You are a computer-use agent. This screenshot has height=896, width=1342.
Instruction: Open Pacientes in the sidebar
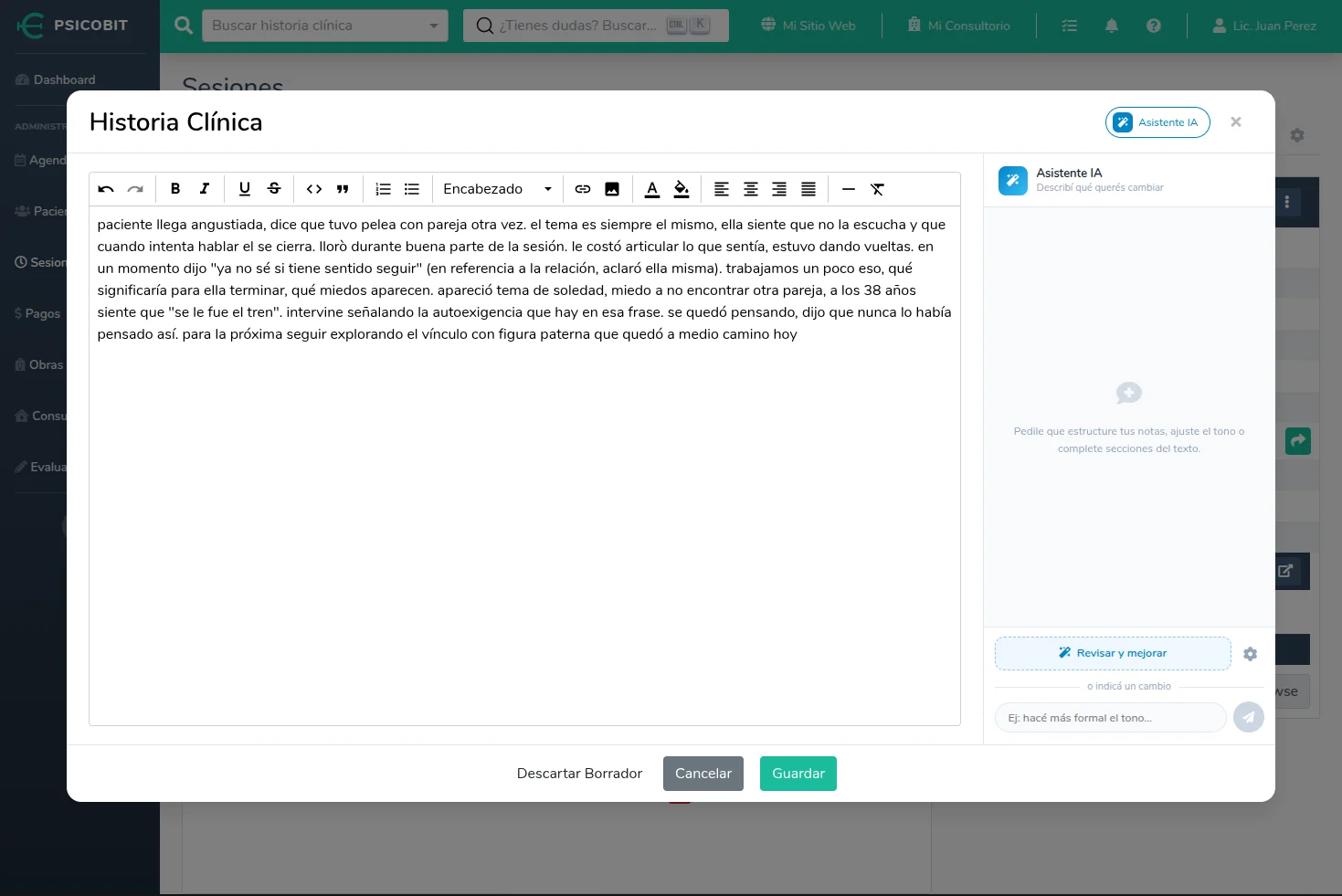40,211
